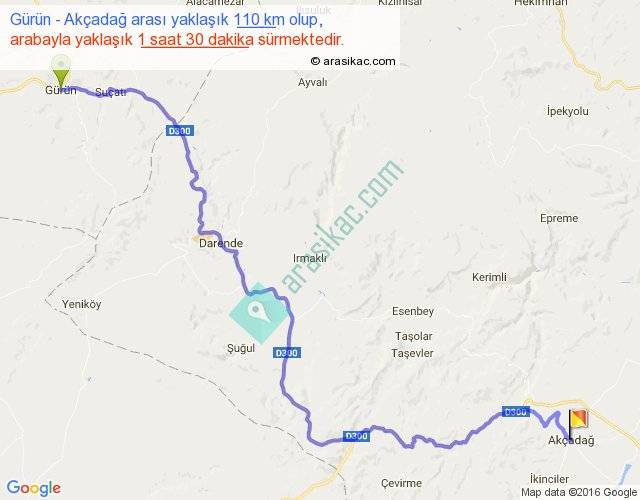640x500 pixels.
Task: Click the D300 badge near Akçadağ
Action: (x=516, y=412)
